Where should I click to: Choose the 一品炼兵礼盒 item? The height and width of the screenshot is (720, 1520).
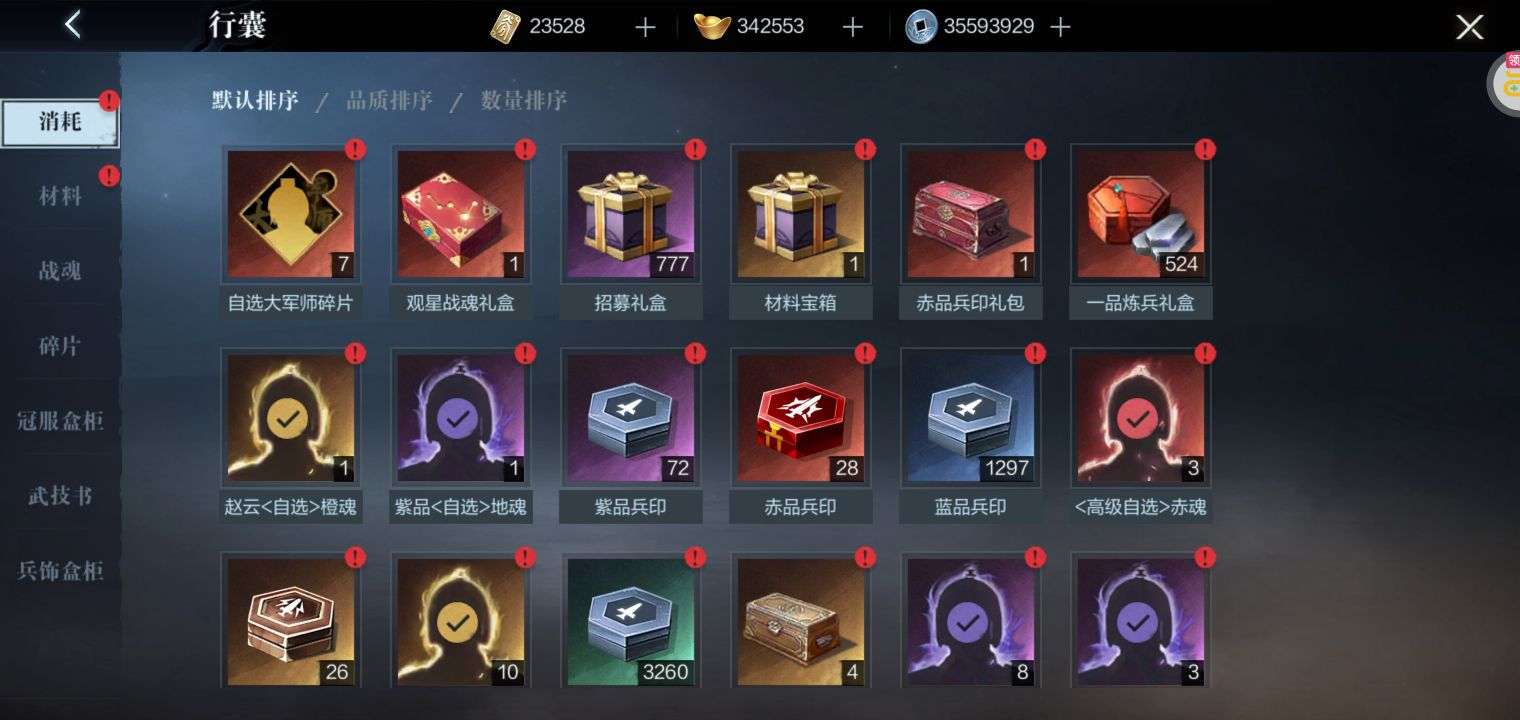coord(1141,214)
